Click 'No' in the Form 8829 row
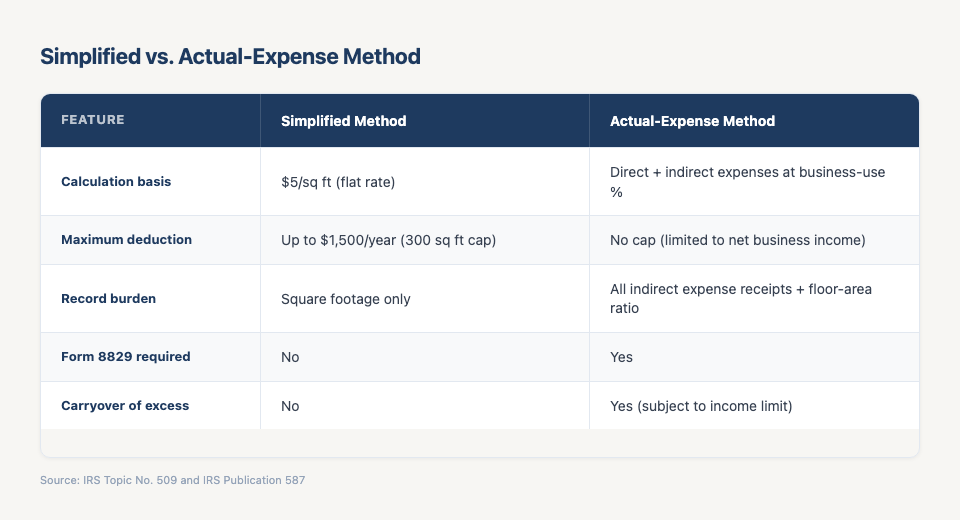Viewport: 960px width, 520px height. (290, 357)
